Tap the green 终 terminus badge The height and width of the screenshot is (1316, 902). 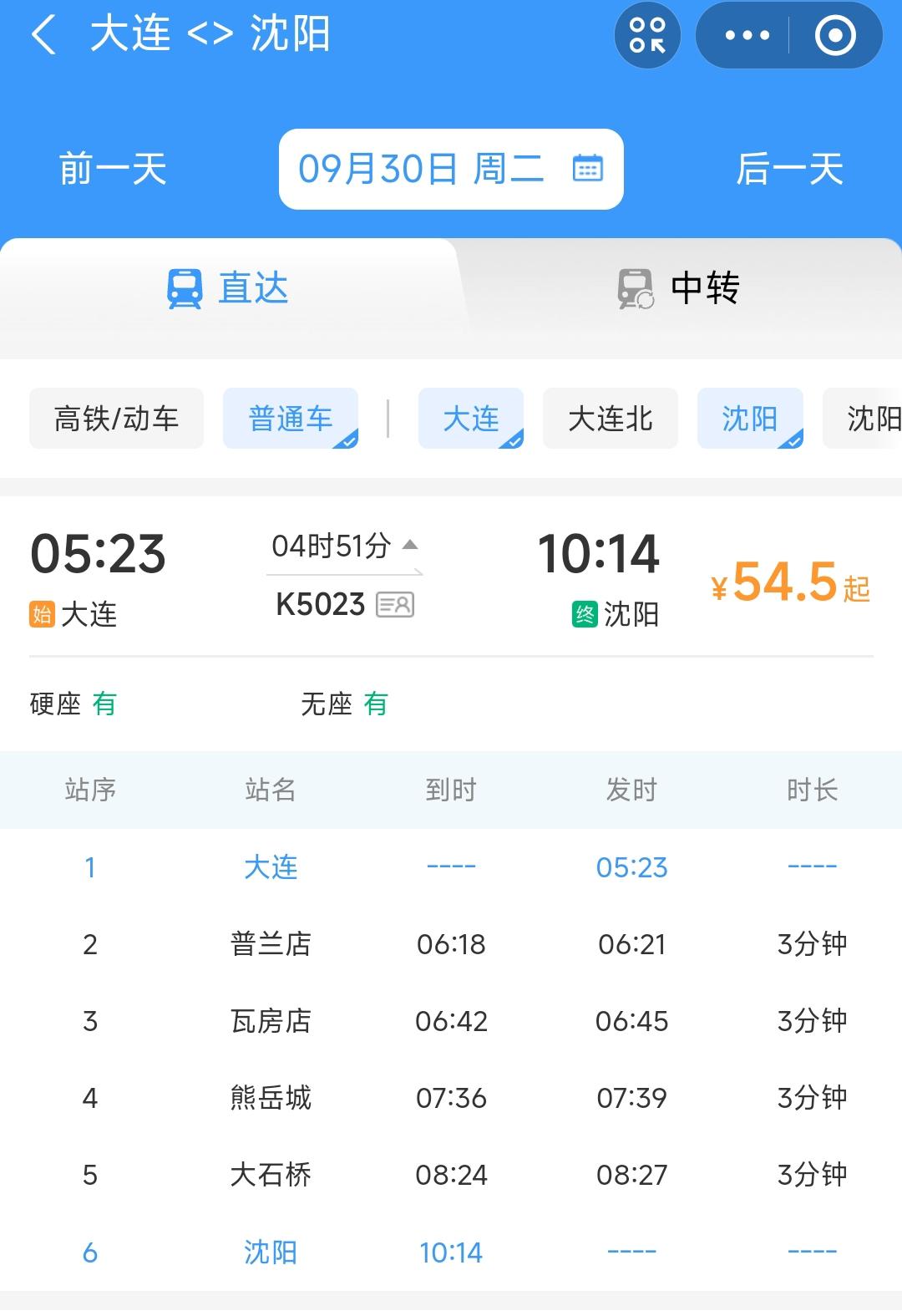coord(585,615)
